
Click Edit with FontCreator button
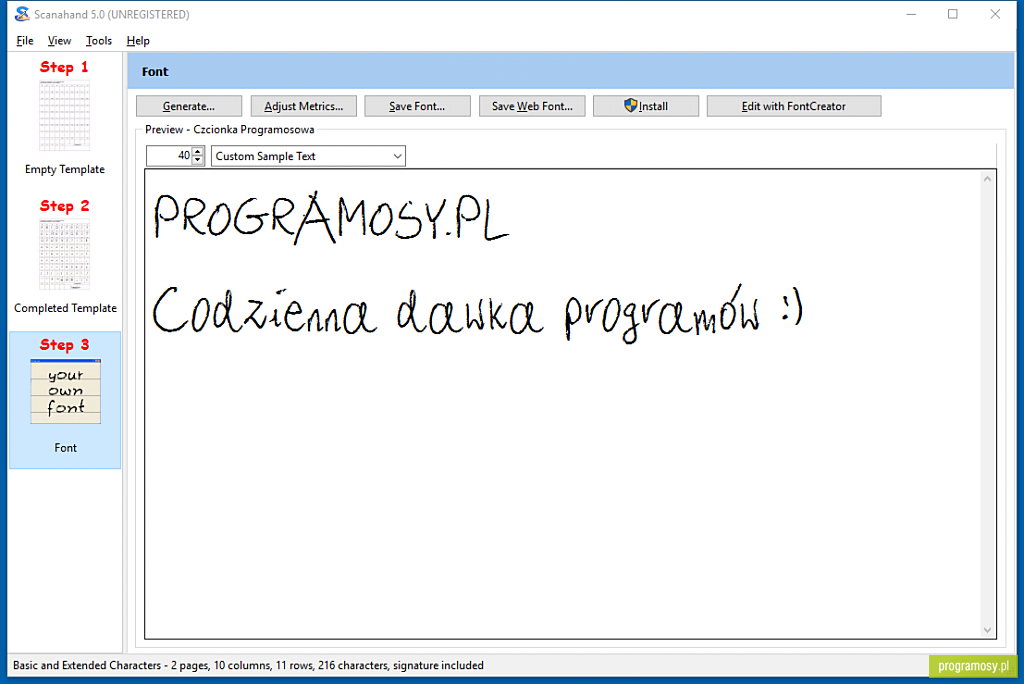point(794,106)
